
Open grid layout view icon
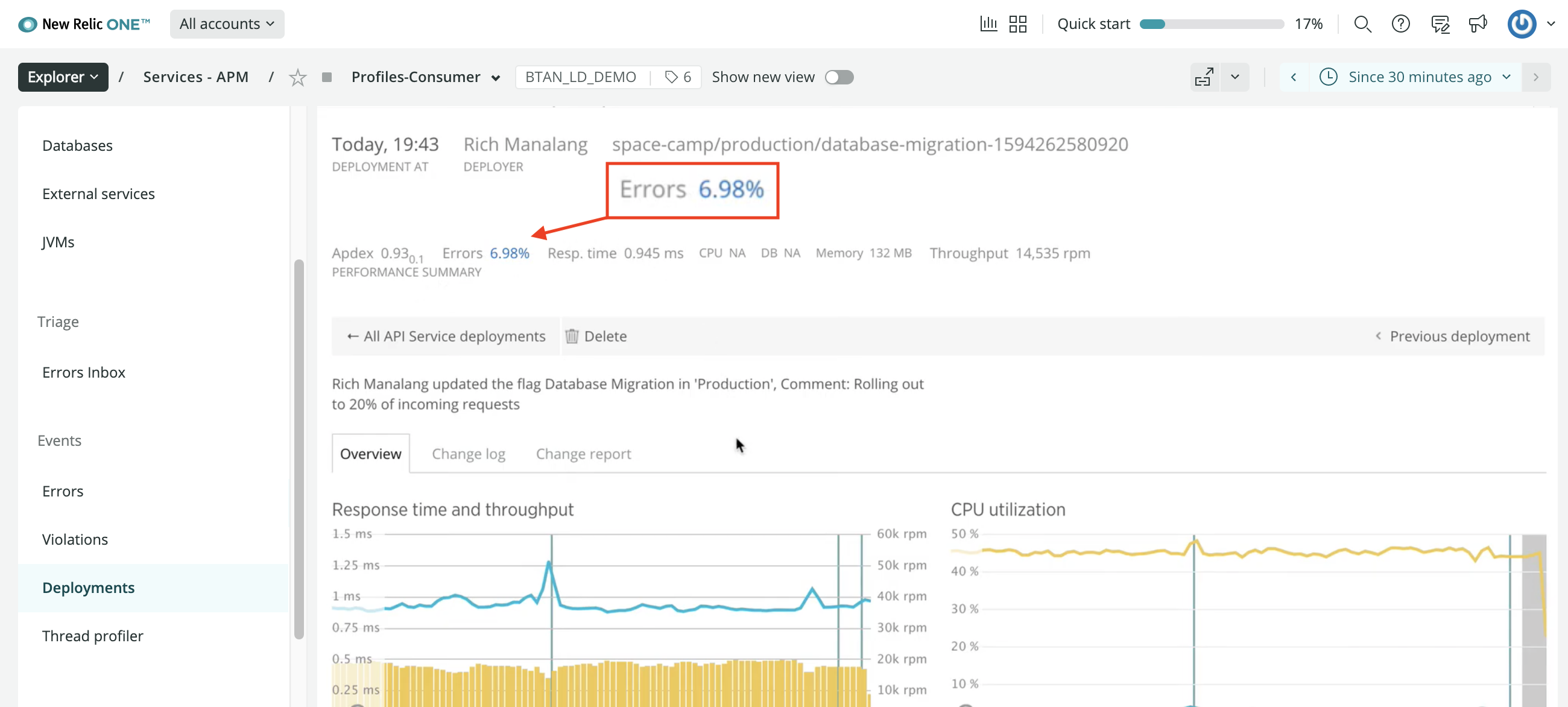(x=1017, y=24)
